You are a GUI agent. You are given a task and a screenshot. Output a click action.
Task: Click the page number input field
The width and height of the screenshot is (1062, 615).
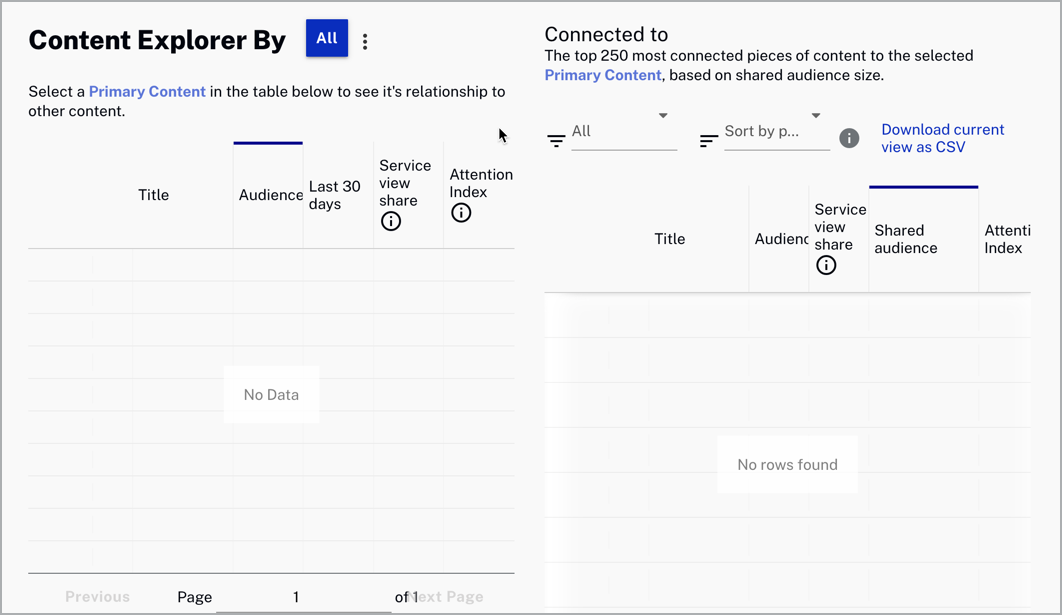pyautogui.click(x=295, y=596)
